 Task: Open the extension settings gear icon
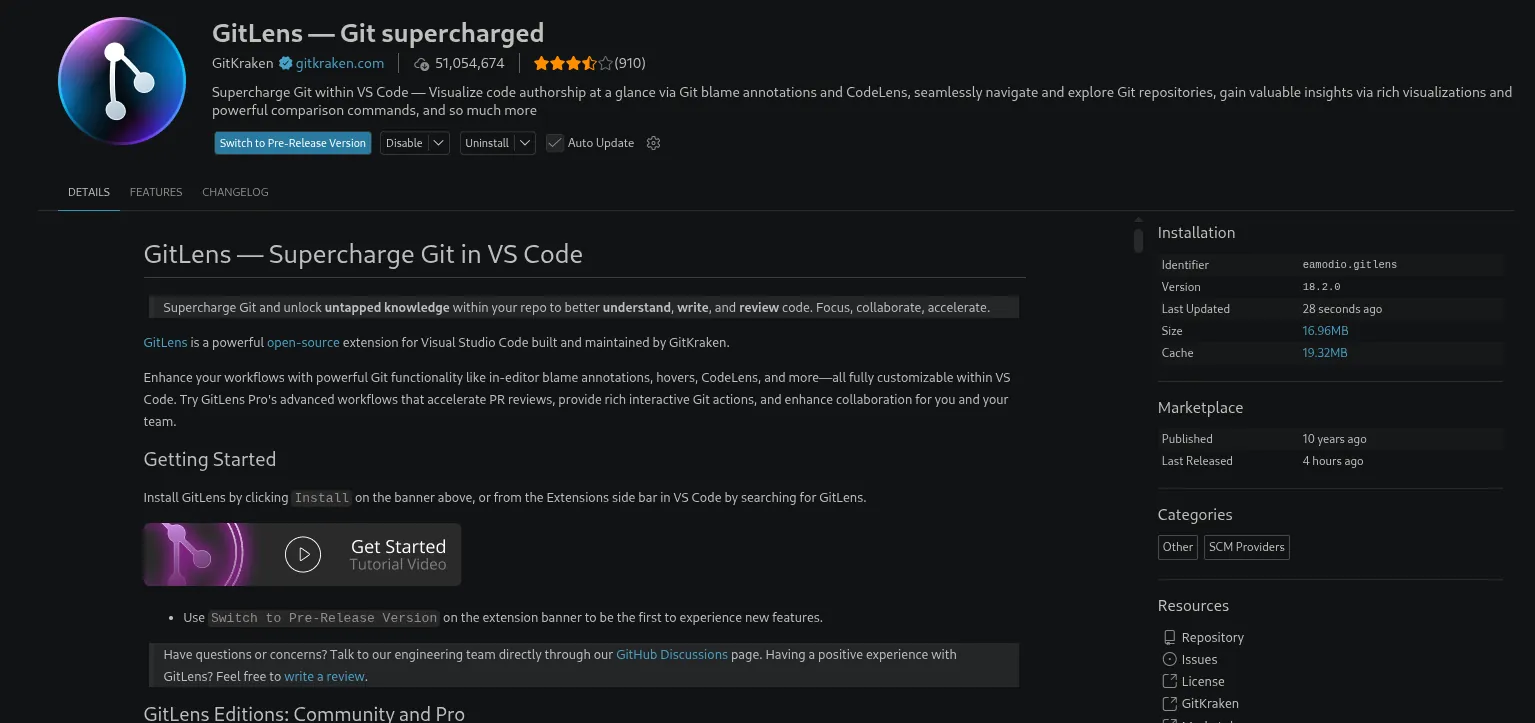click(654, 143)
